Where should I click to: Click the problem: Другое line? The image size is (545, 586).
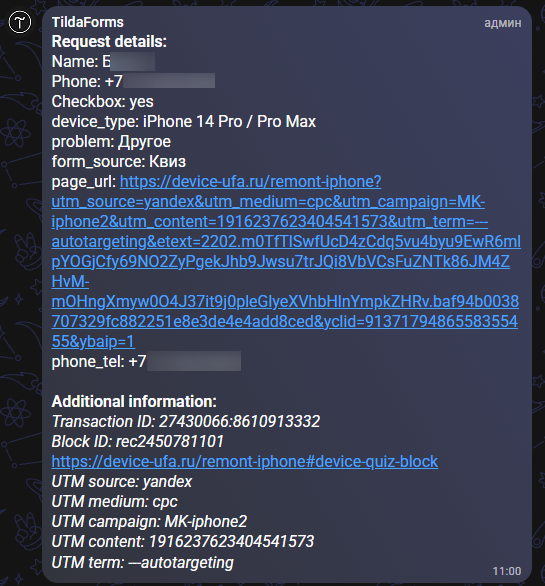111,142
